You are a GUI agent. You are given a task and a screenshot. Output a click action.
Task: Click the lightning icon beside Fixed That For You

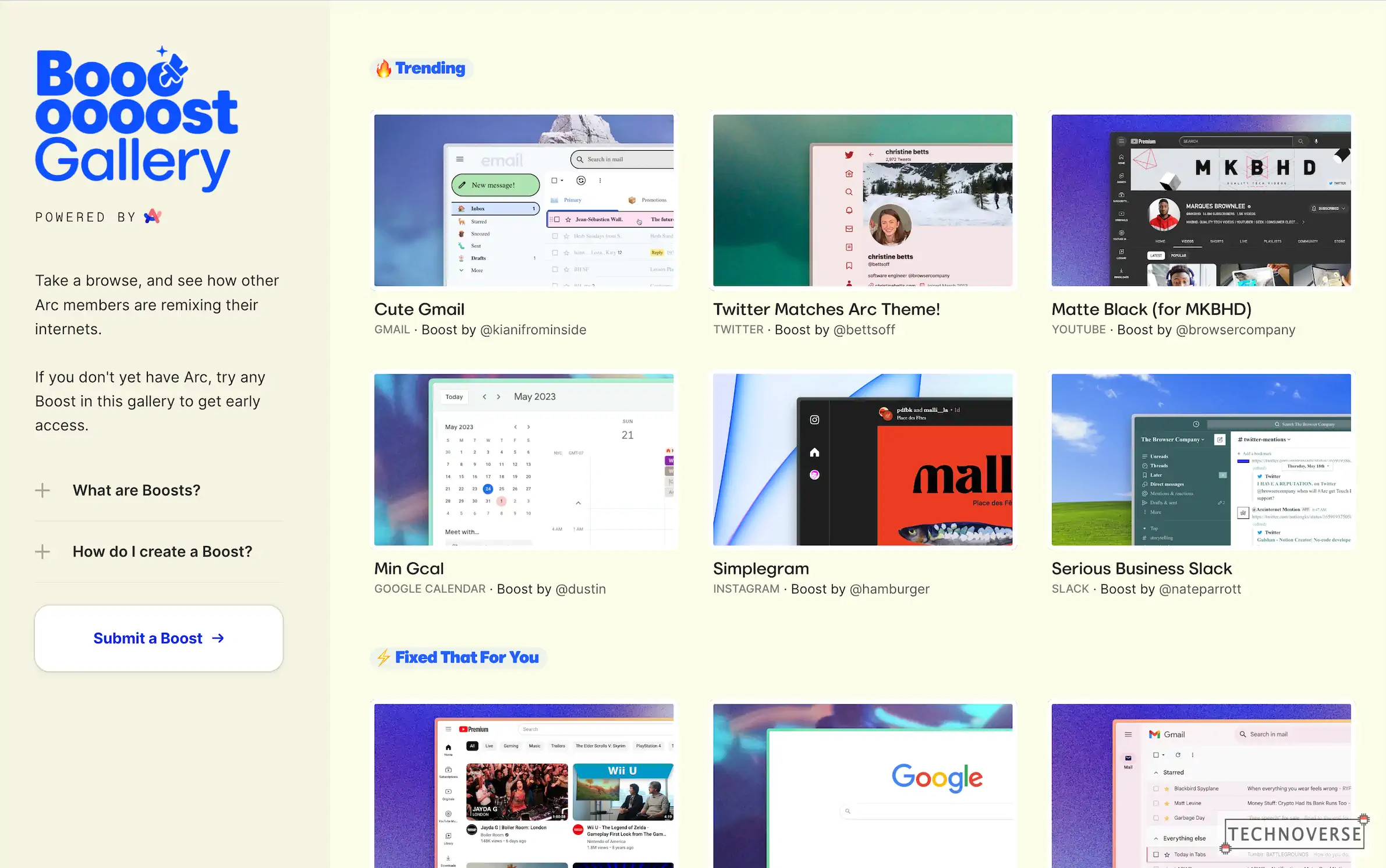click(x=383, y=657)
